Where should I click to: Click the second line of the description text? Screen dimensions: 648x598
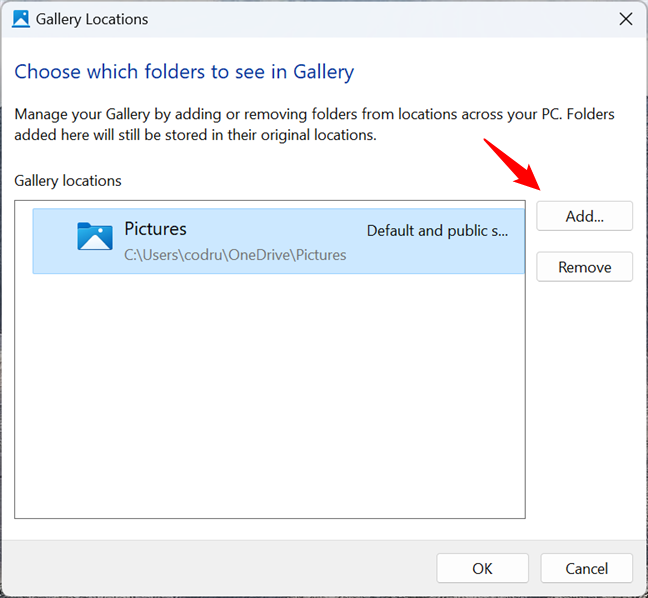tap(195, 134)
